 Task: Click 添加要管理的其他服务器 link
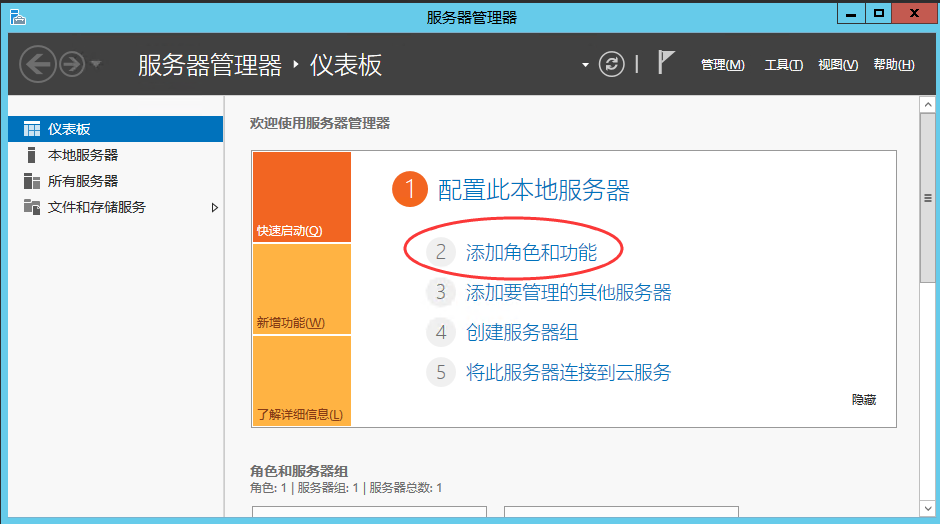568,293
